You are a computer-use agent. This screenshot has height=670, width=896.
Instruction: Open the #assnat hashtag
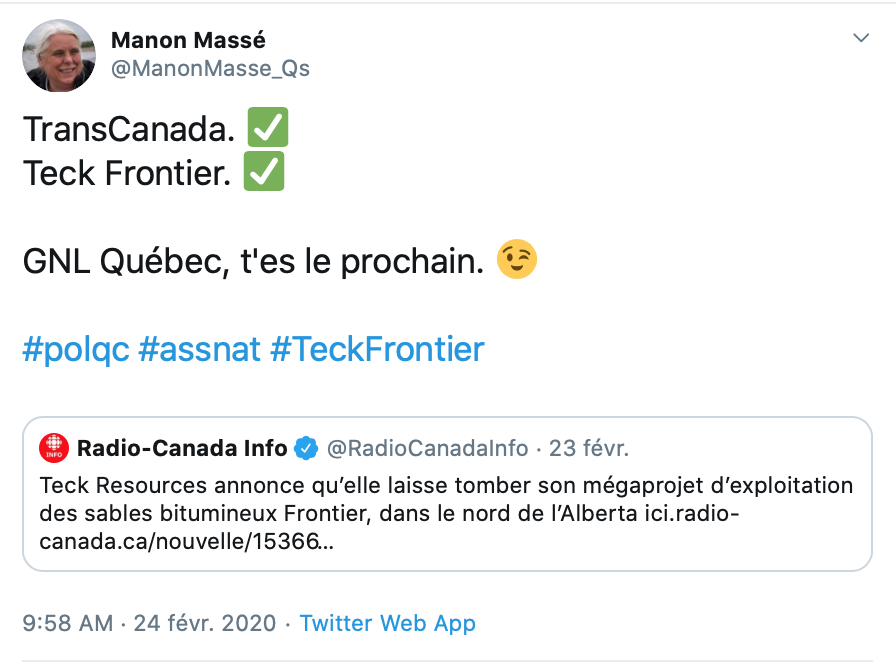coord(199,349)
